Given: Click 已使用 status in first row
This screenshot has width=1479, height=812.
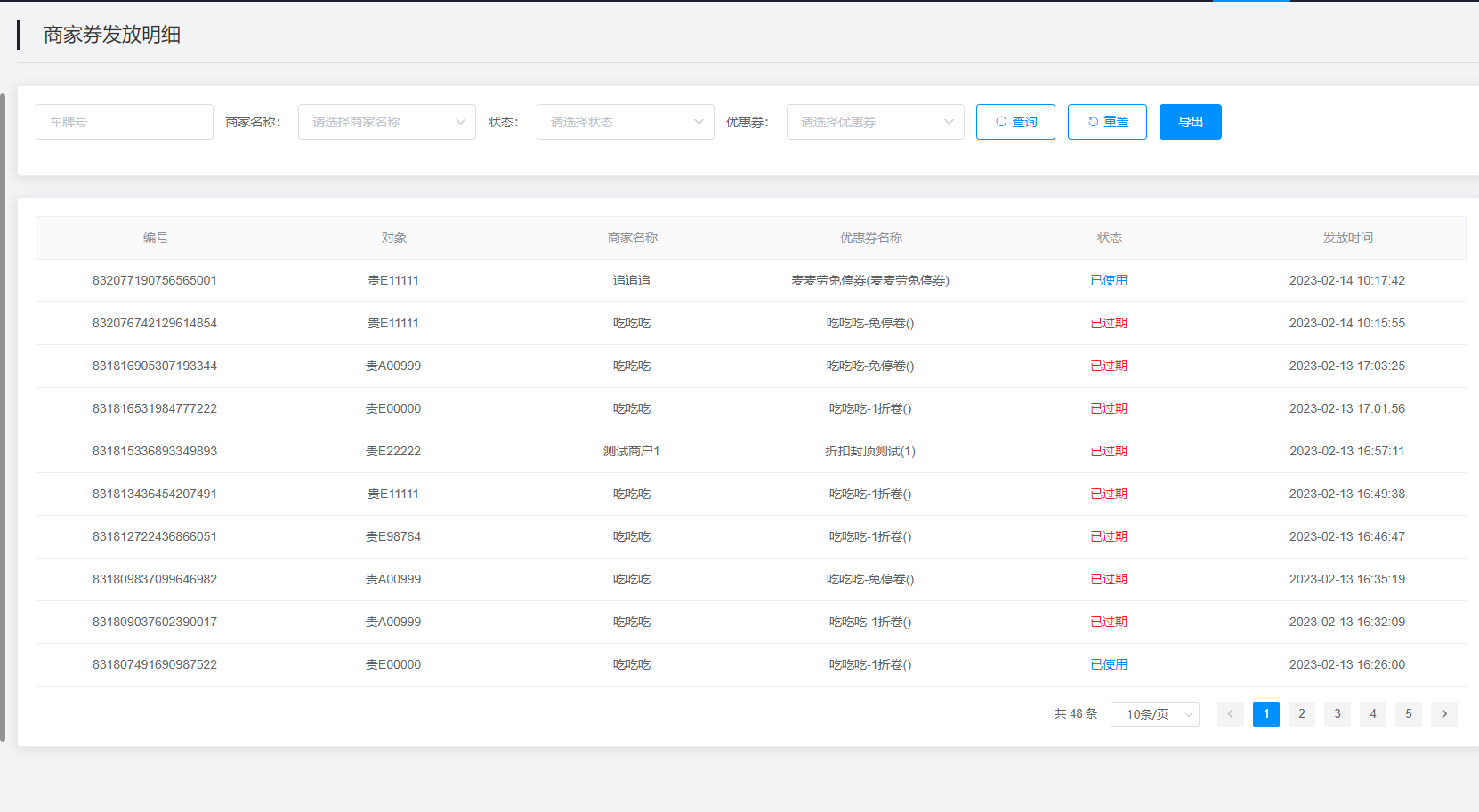Looking at the screenshot, I should tap(1109, 280).
